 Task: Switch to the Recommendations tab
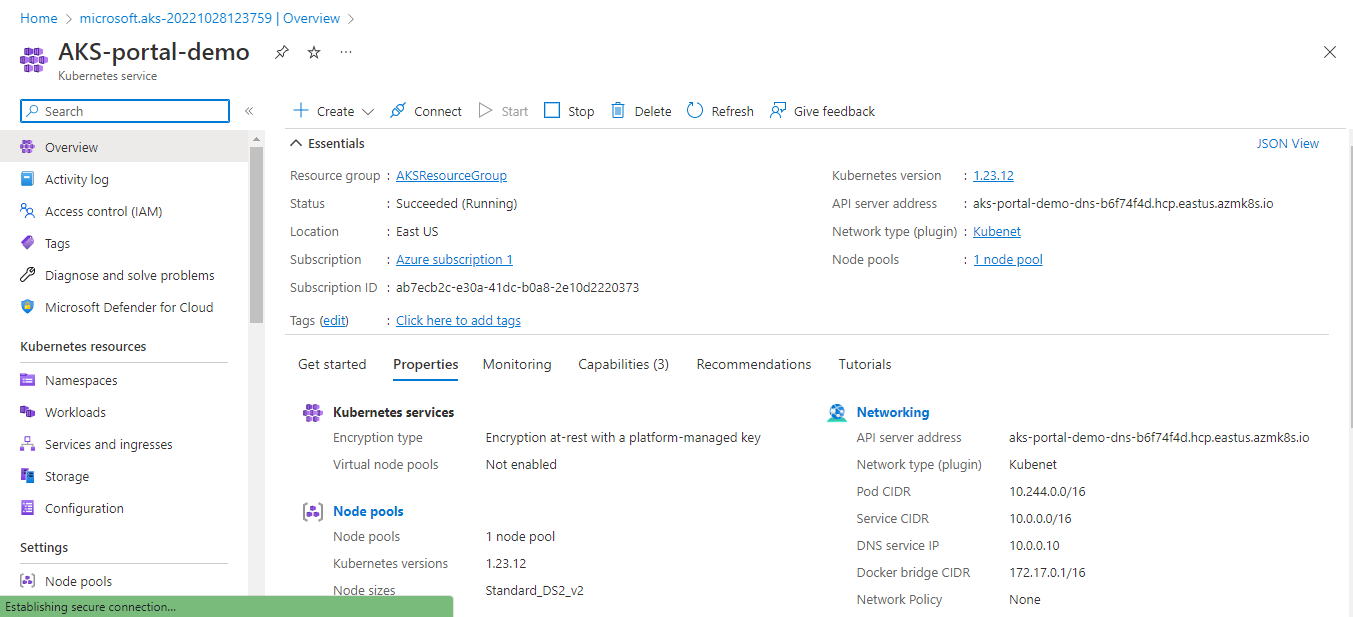click(754, 365)
